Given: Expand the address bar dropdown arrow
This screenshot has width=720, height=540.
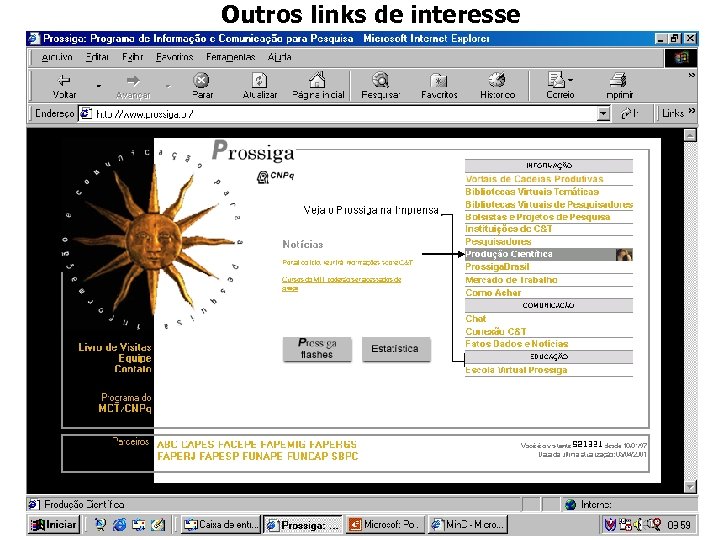Looking at the screenshot, I should point(603,113).
